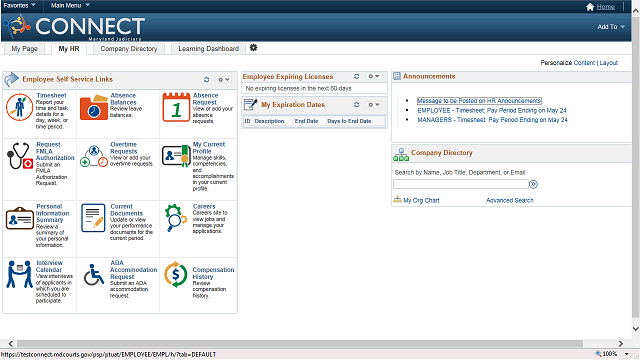640x360 pixels.
Task: Click the ID column header
Action: tap(247, 121)
